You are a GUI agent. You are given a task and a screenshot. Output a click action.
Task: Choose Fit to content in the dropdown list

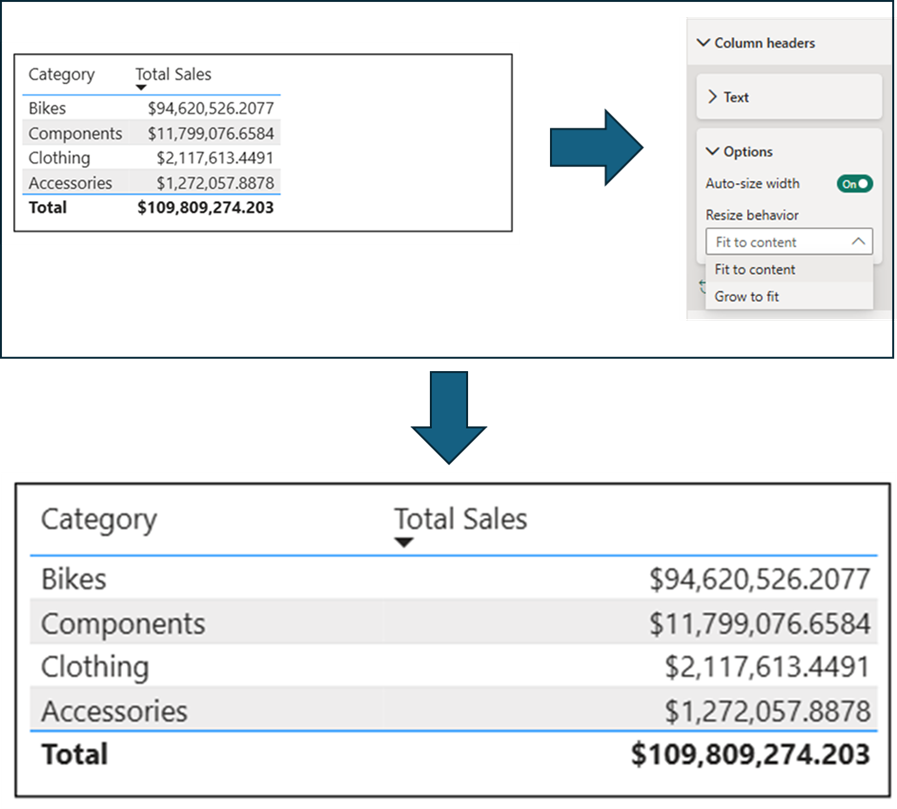click(755, 269)
